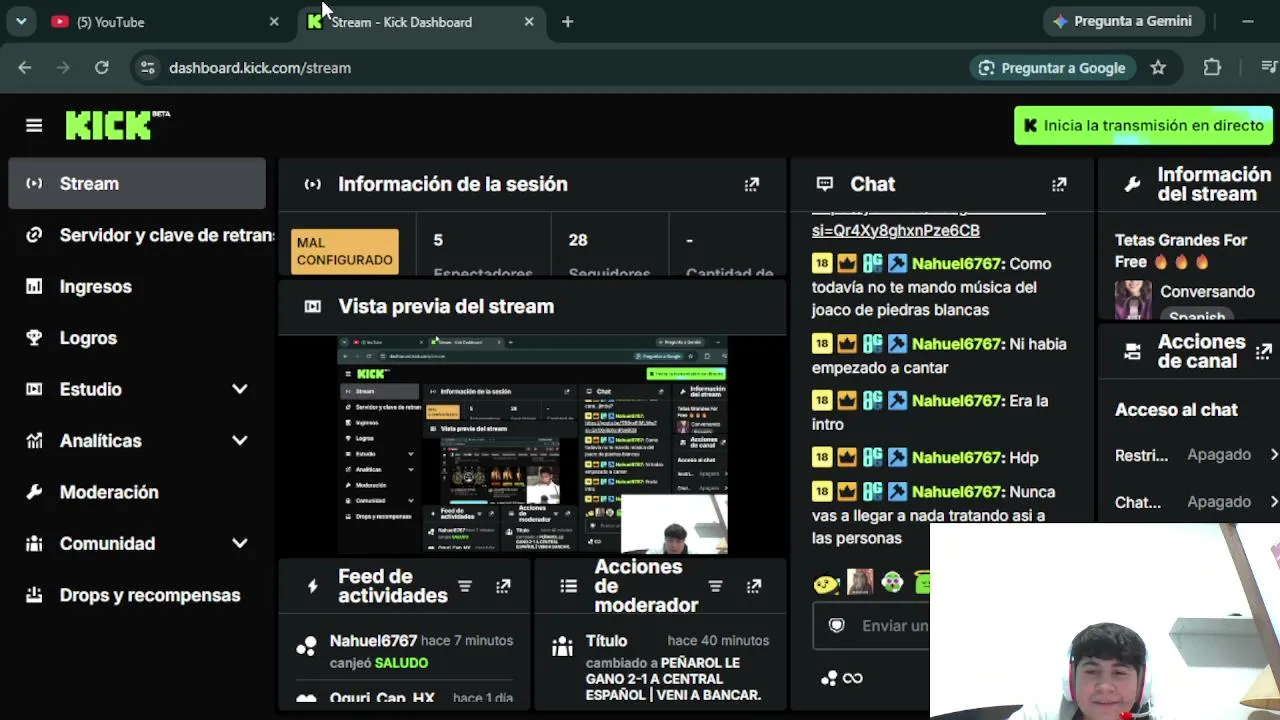Click Preguntar a Google button
The image size is (1280, 720).
[x=1052, y=68]
